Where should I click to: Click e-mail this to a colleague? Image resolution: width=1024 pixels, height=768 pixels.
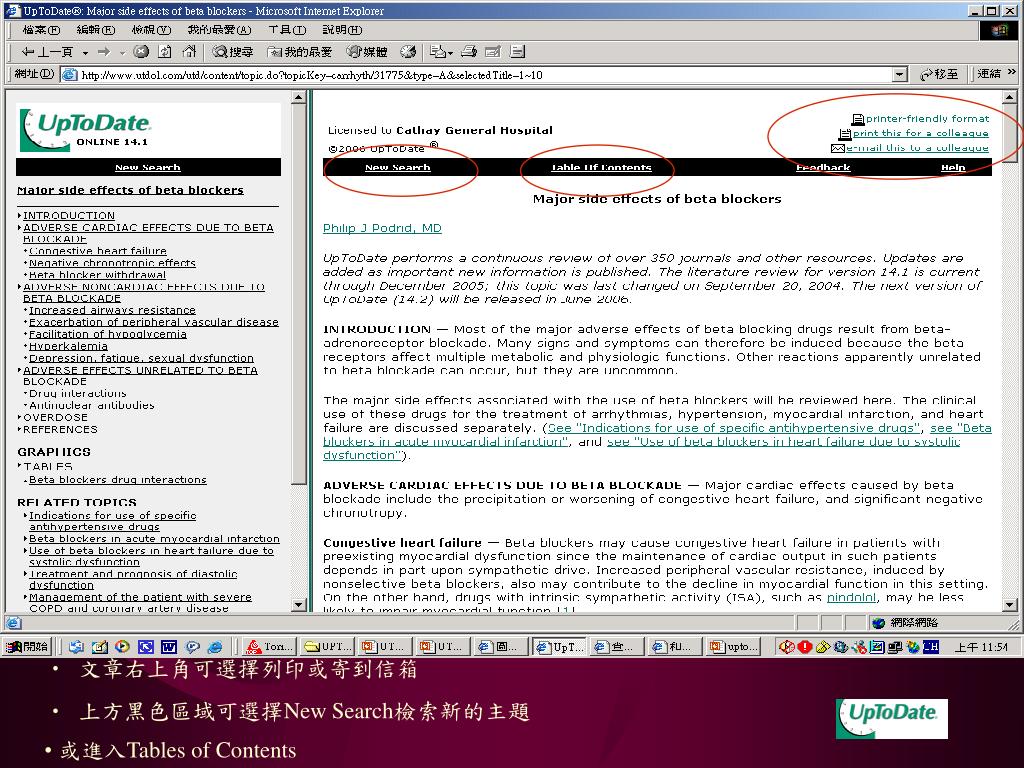tap(917, 148)
